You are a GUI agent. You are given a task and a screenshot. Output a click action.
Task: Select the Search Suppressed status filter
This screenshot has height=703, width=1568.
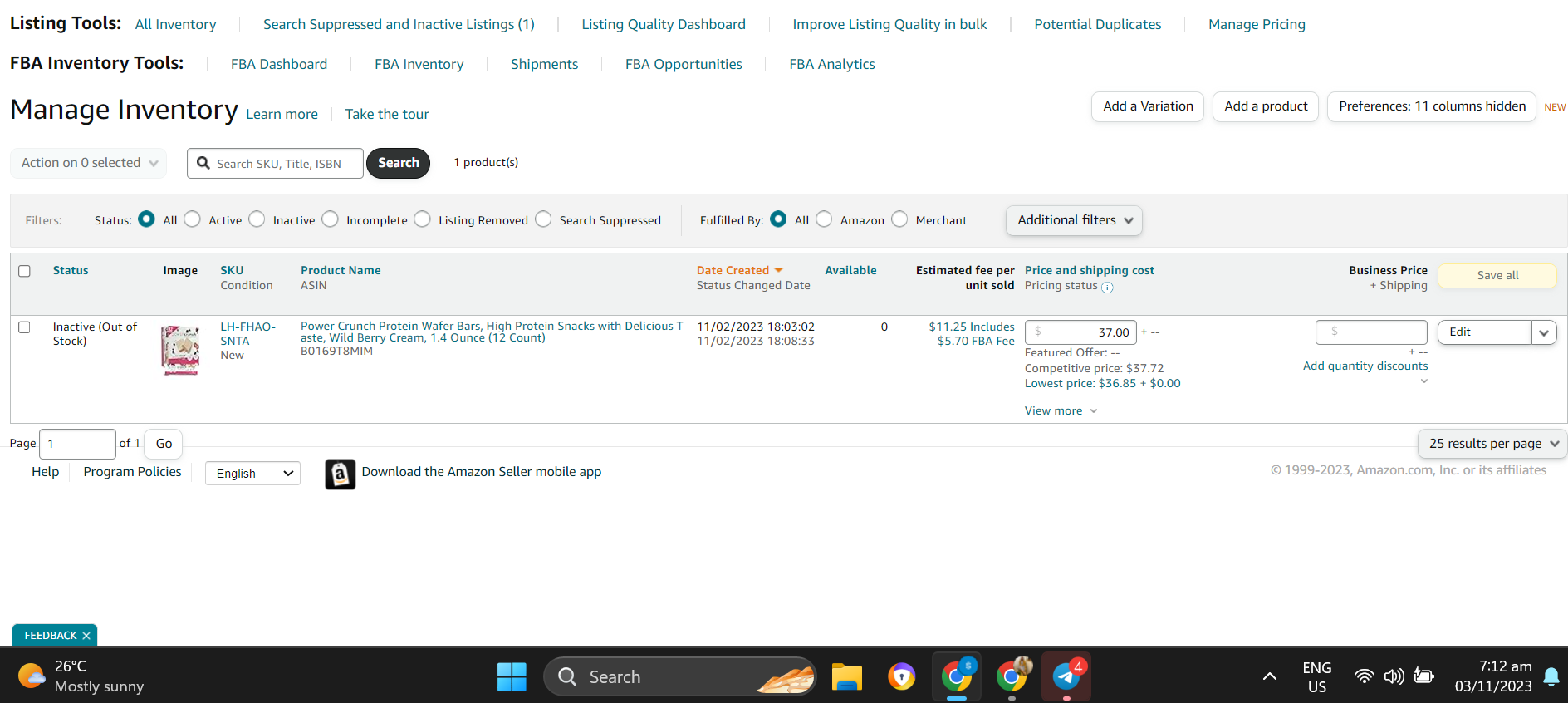(543, 219)
